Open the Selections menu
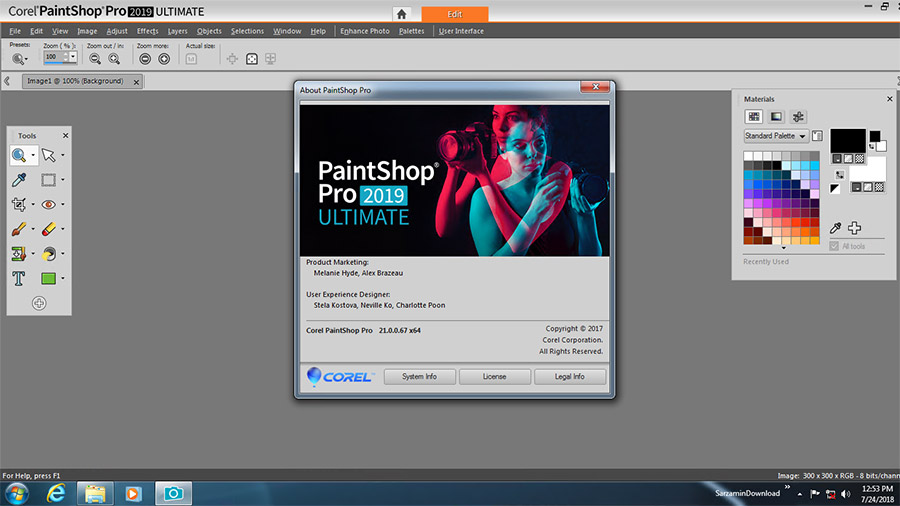Image resolution: width=900 pixels, height=506 pixels. pos(247,31)
